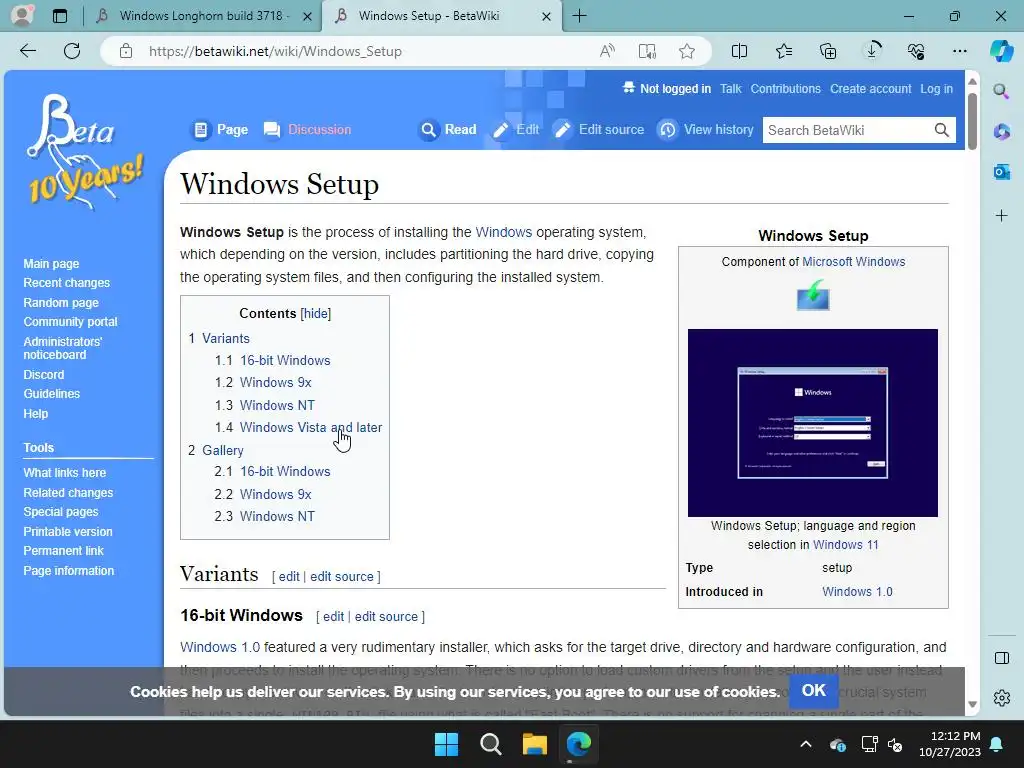Click in the Search BetaWiki field
This screenshot has width=1024, height=768.
pyautogui.click(x=848, y=130)
